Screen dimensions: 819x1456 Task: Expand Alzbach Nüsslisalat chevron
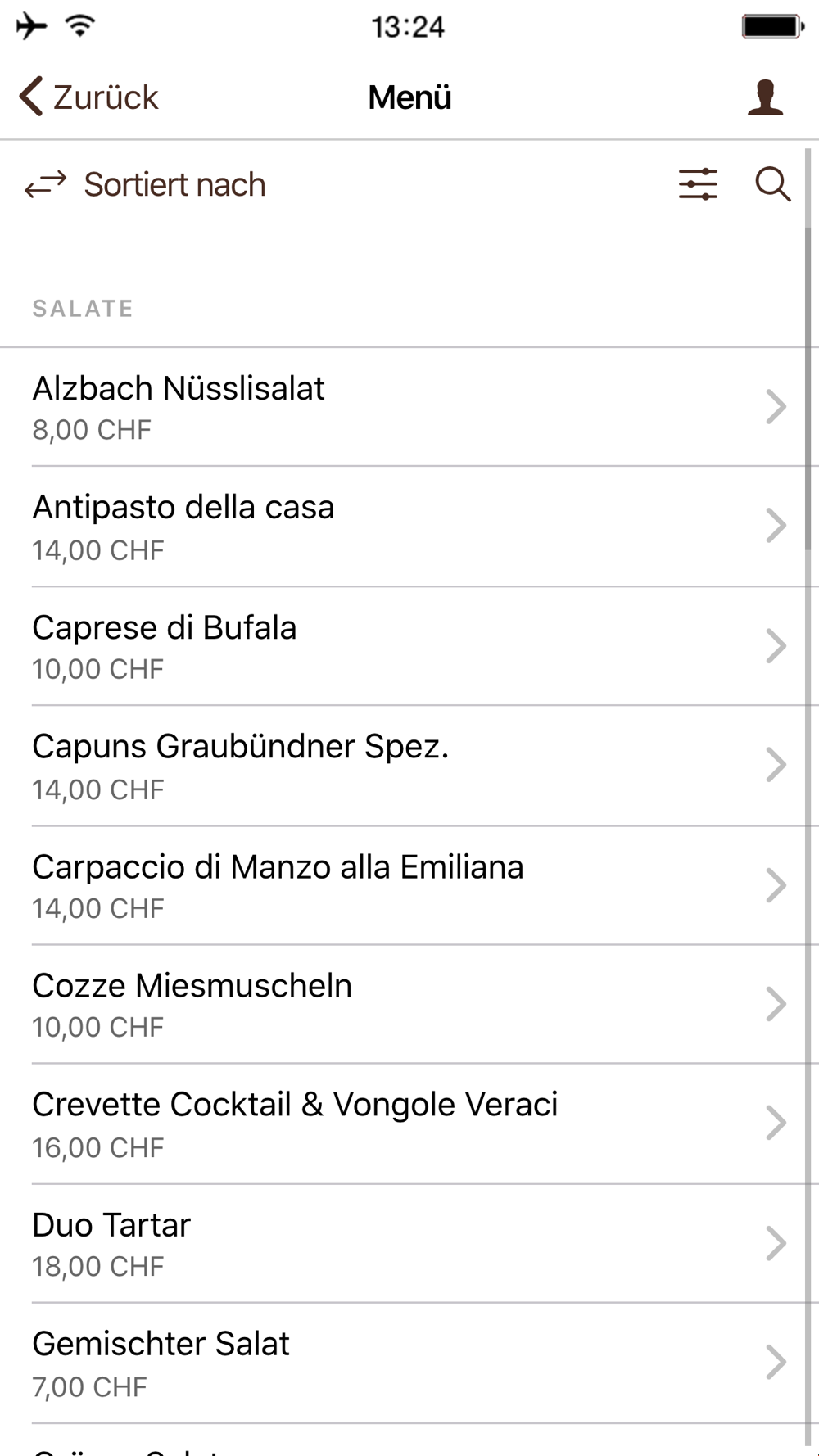775,407
